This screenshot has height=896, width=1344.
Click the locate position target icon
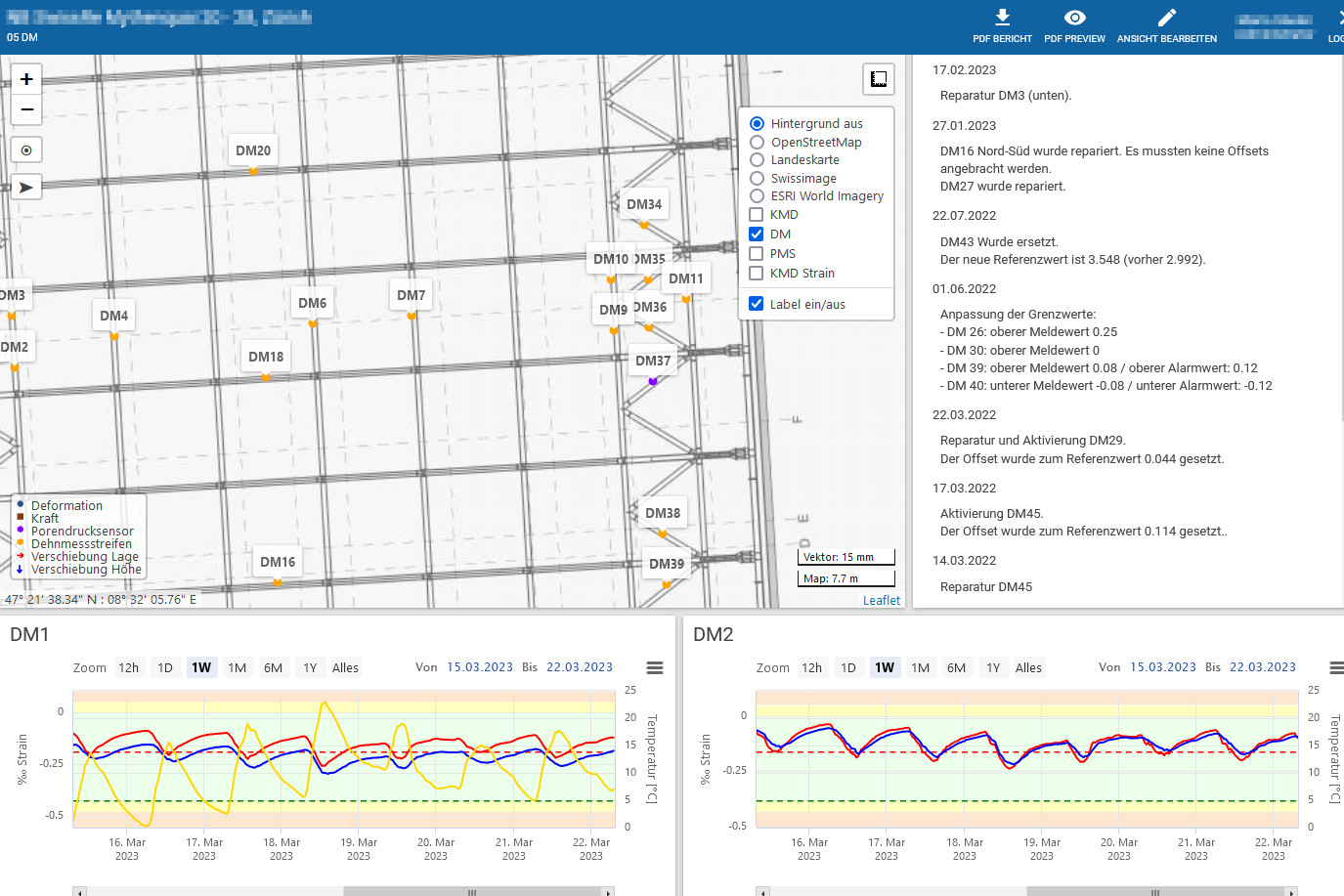pos(26,150)
